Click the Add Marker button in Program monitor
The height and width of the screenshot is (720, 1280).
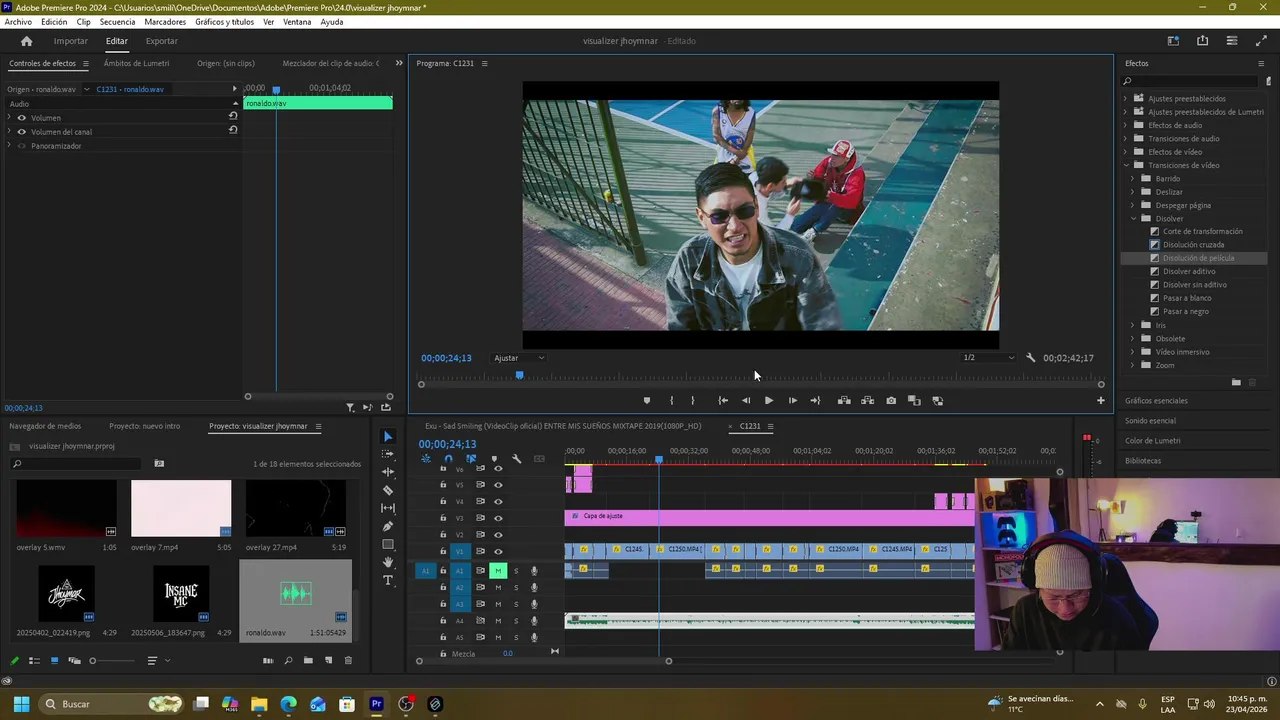click(x=646, y=400)
